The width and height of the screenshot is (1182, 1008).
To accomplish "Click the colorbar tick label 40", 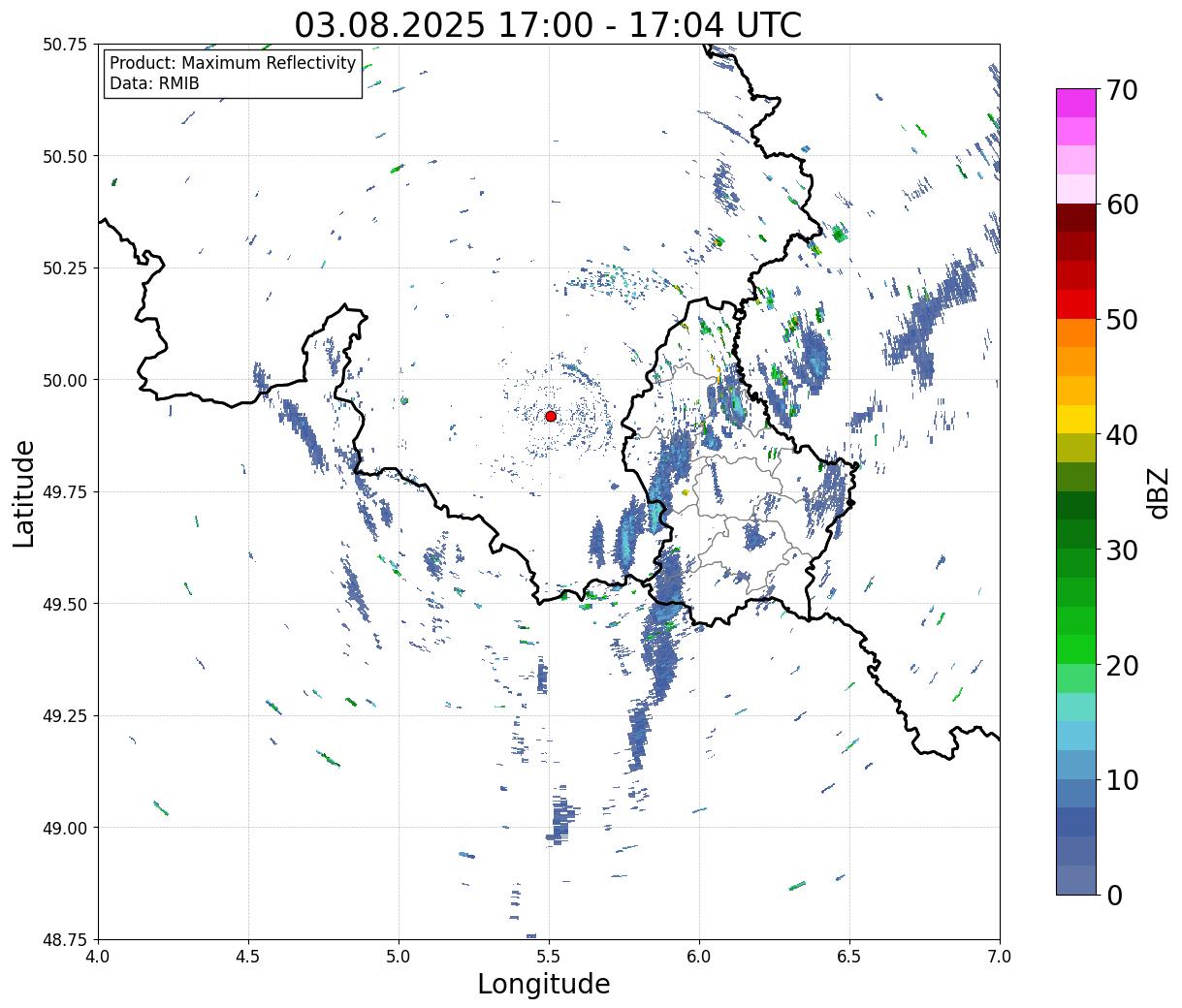I will (1121, 435).
